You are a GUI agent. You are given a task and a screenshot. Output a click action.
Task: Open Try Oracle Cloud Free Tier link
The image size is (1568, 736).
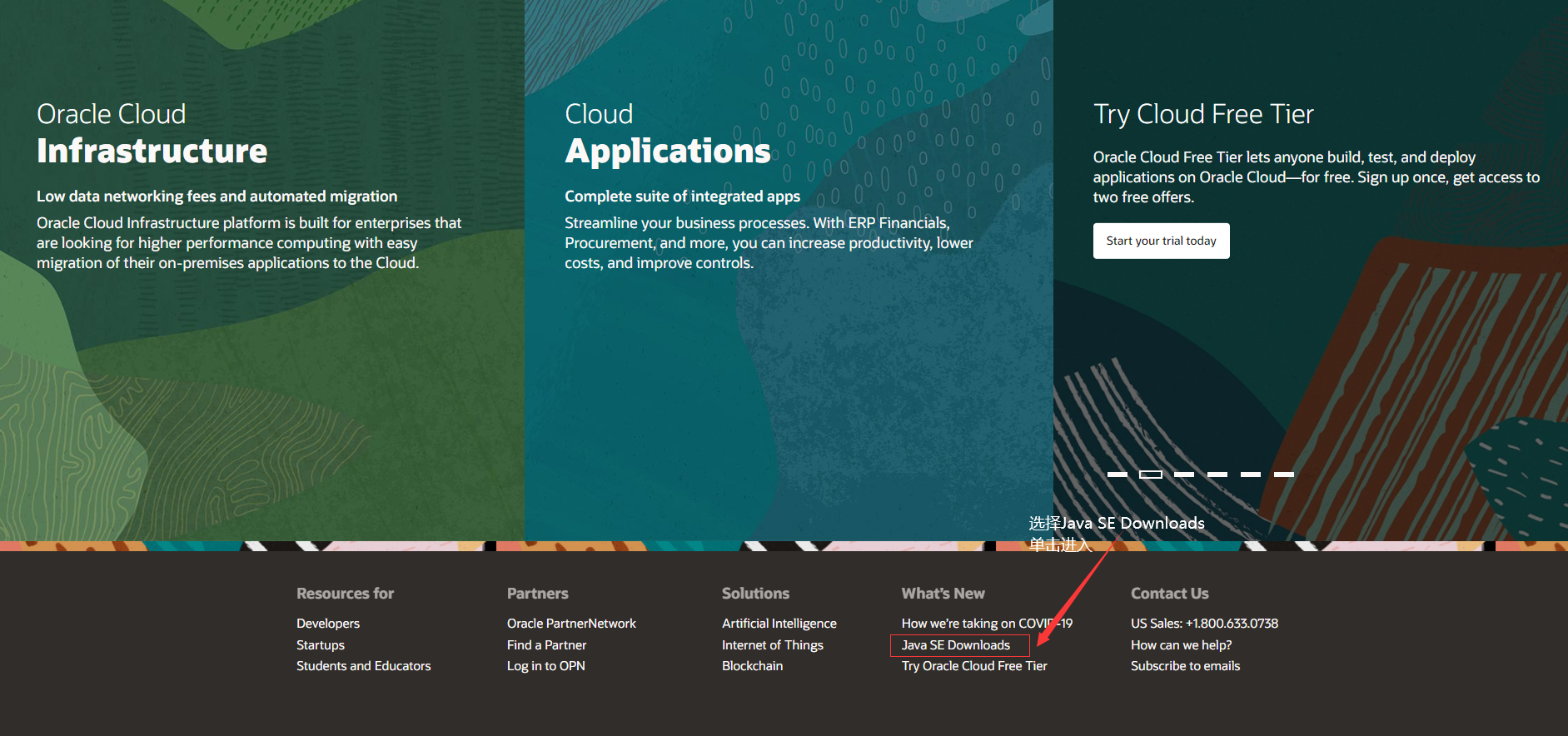pos(974,666)
